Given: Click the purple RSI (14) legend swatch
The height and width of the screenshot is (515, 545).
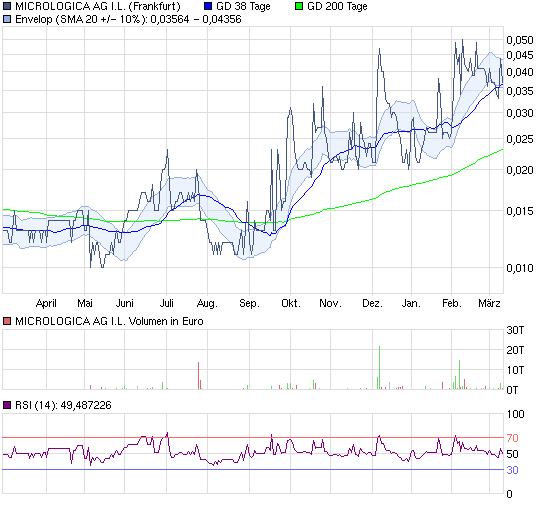Looking at the screenshot, I should (x=7, y=405).
